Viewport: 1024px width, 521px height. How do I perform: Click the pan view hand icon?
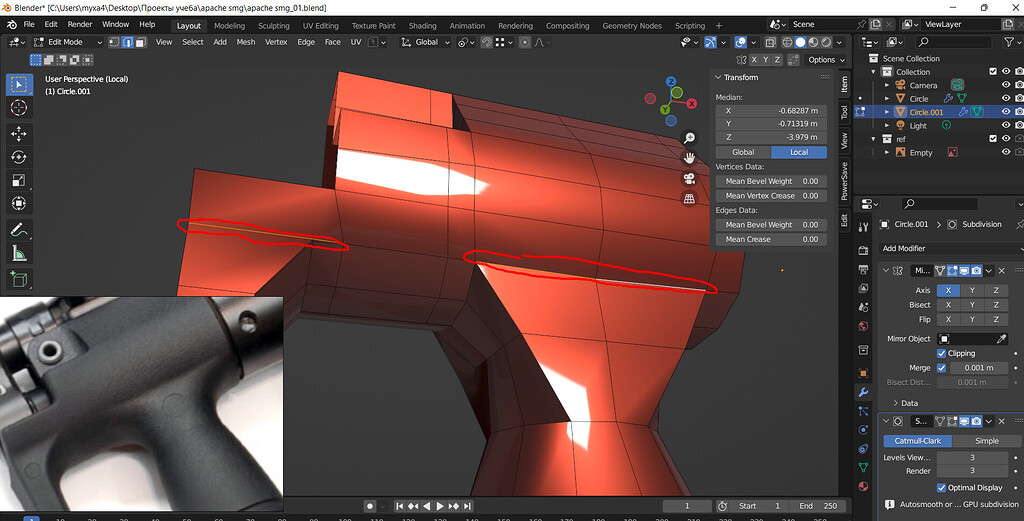(x=689, y=158)
